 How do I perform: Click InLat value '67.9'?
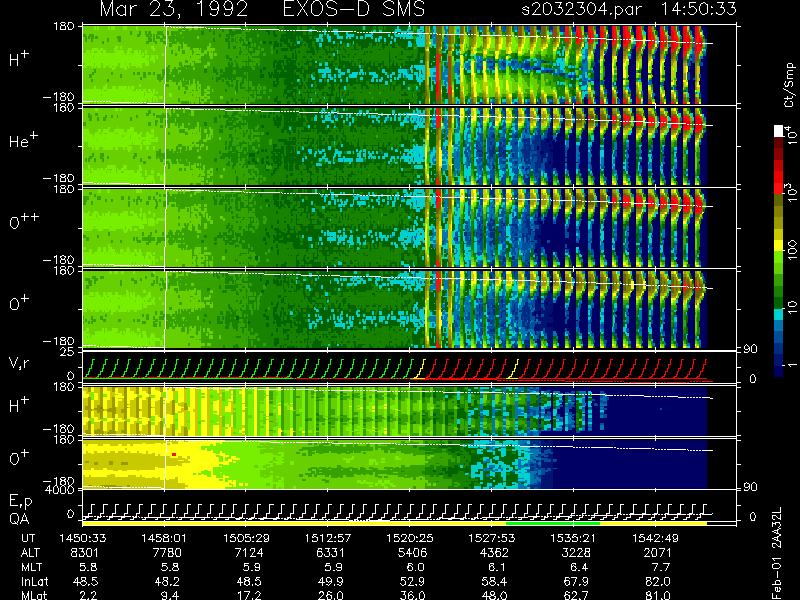click(x=576, y=582)
